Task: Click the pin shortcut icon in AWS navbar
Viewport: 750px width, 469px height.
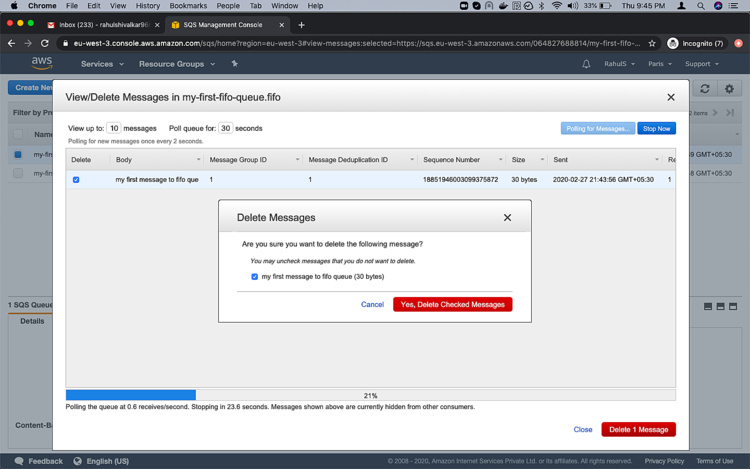Action: [235, 64]
